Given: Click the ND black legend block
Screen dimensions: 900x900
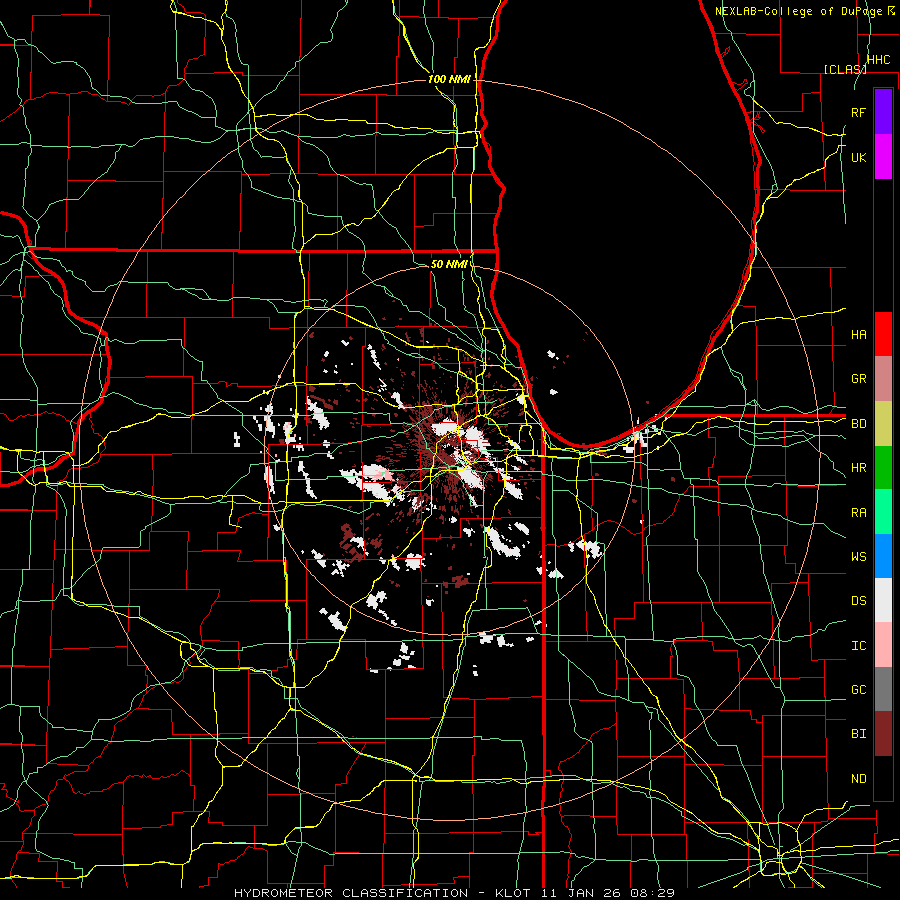Looking at the screenshot, I should click(883, 778).
